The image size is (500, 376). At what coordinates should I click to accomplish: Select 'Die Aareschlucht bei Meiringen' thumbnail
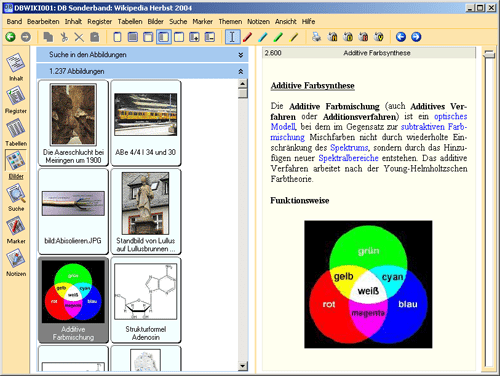tap(73, 123)
